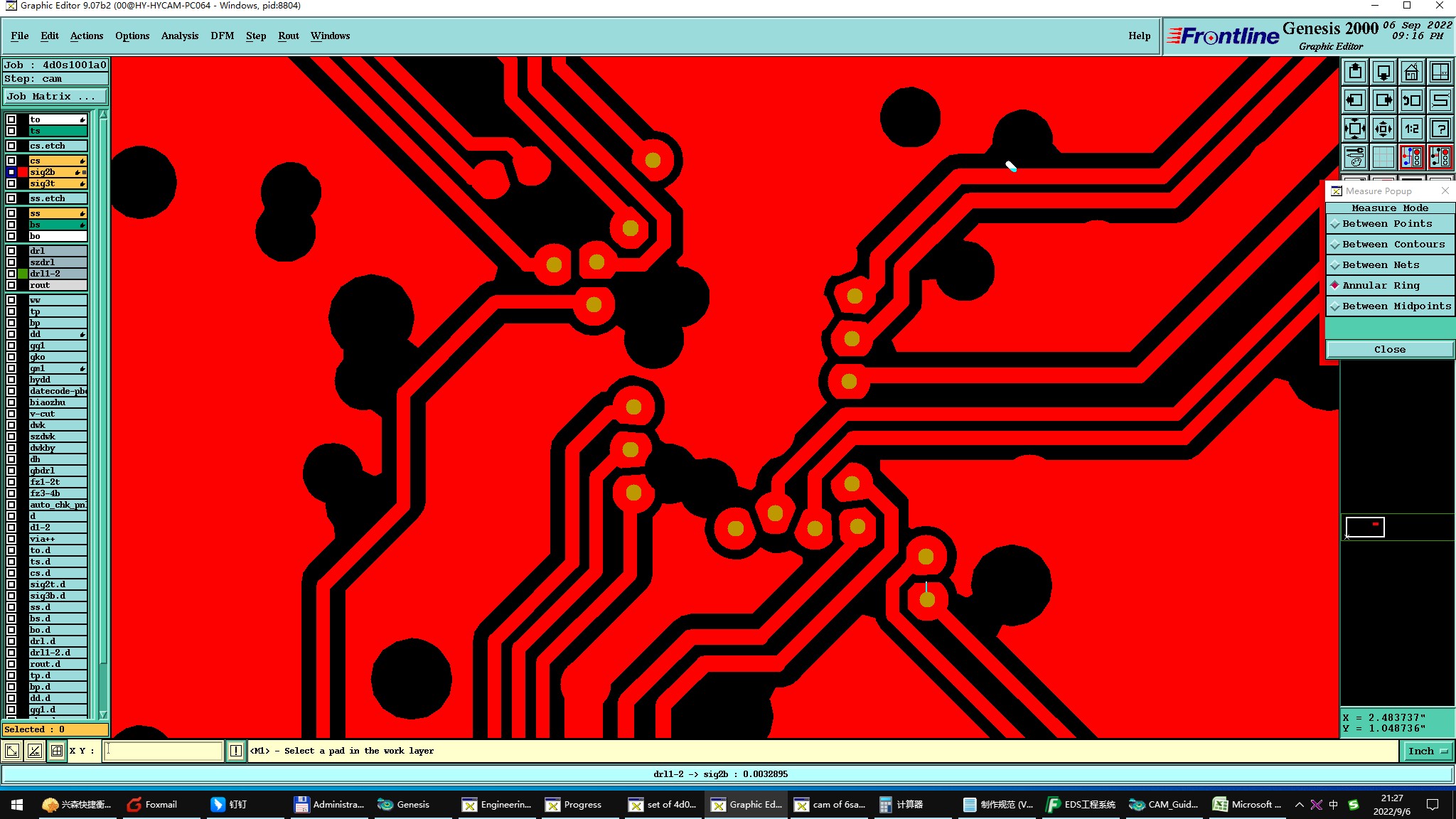Viewport: 1456px width, 819px height.
Task: Click the question mark query icon
Action: click(1440, 129)
